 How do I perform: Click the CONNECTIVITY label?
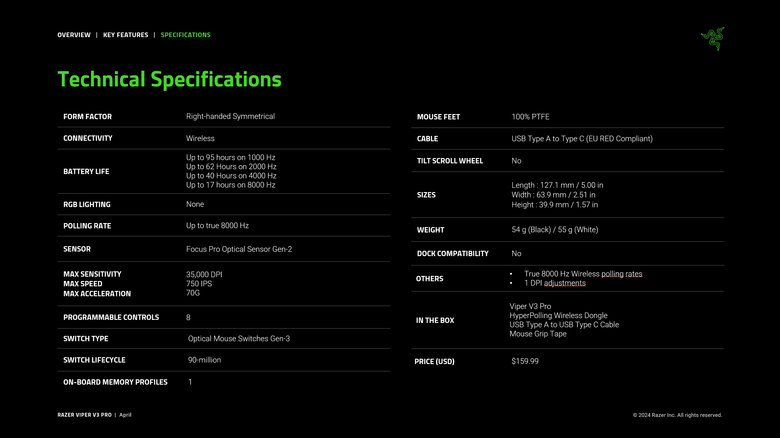(x=88, y=138)
